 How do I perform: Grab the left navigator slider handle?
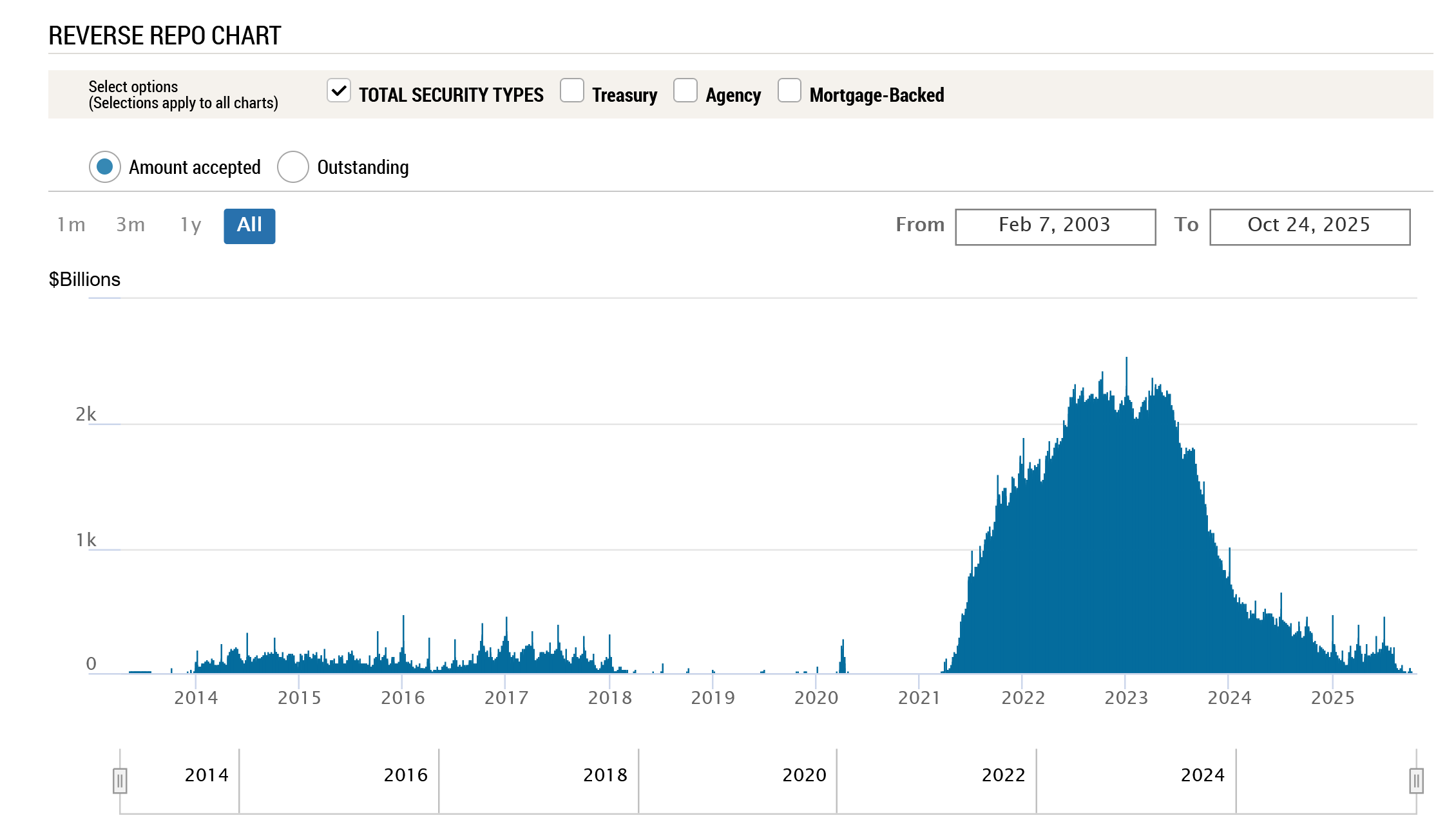[120, 781]
